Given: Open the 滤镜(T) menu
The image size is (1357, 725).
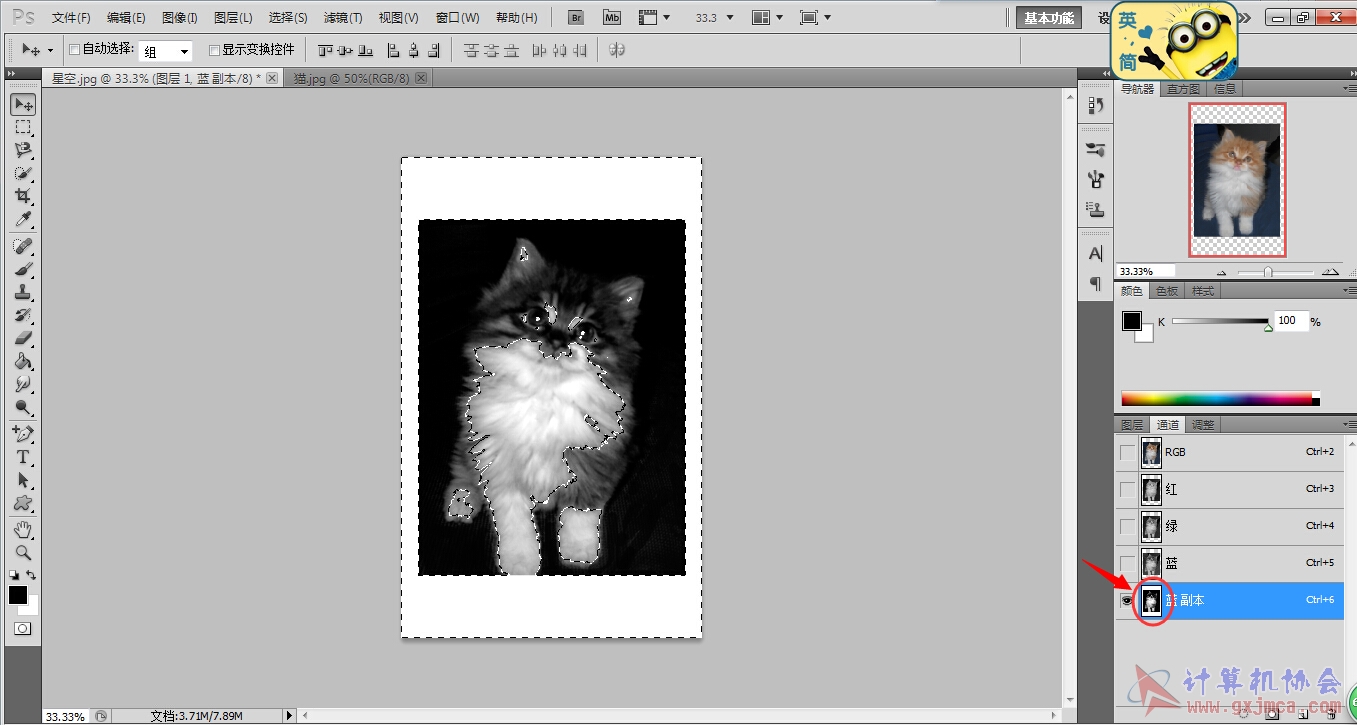Looking at the screenshot, I should (x=343, y=18).
